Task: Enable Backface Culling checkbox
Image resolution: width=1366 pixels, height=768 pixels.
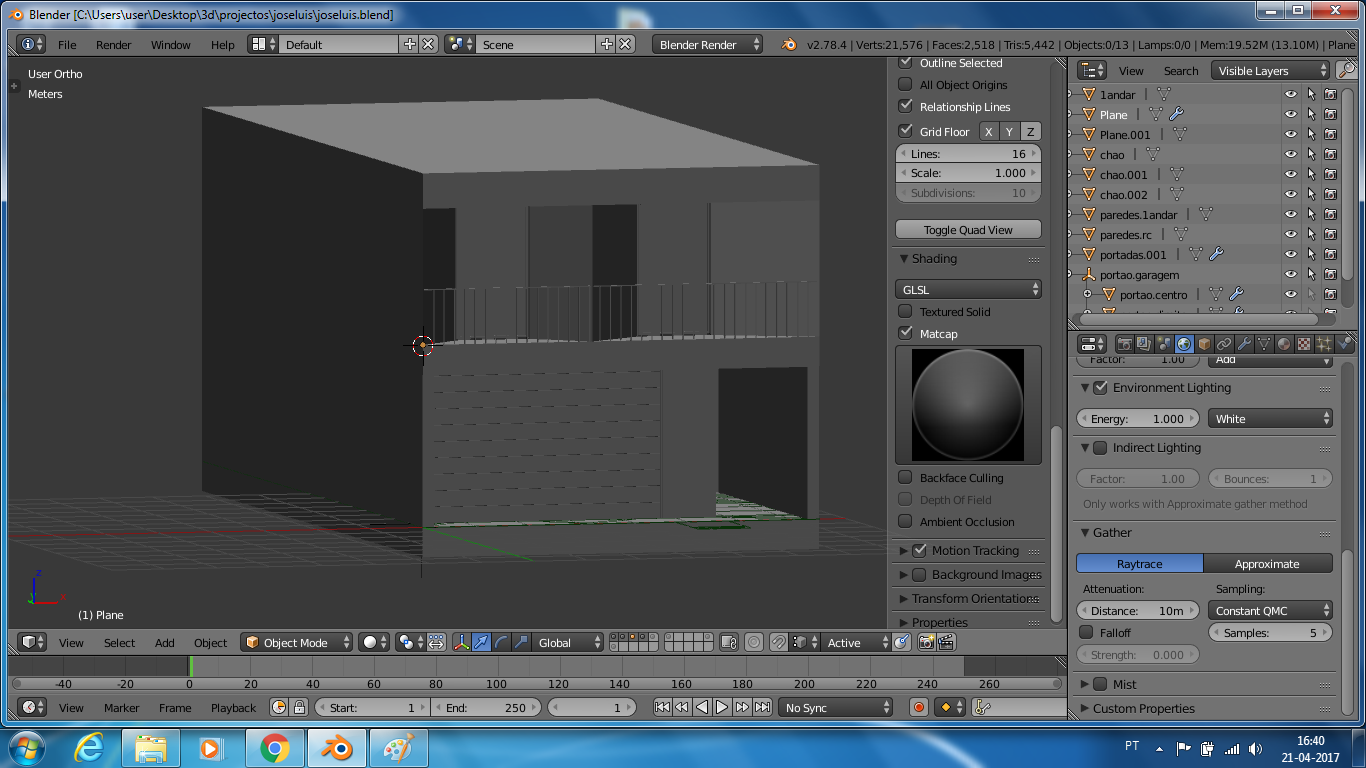Action: tap(906, 477)
